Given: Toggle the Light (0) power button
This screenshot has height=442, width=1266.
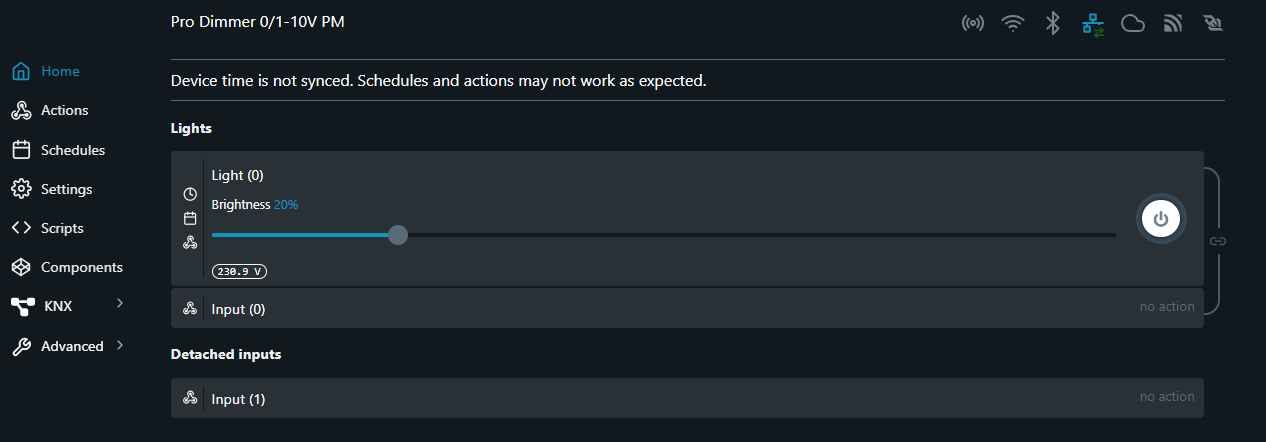Looking at the screenshot, I should pyautogui.click(x=1160, y=219).
